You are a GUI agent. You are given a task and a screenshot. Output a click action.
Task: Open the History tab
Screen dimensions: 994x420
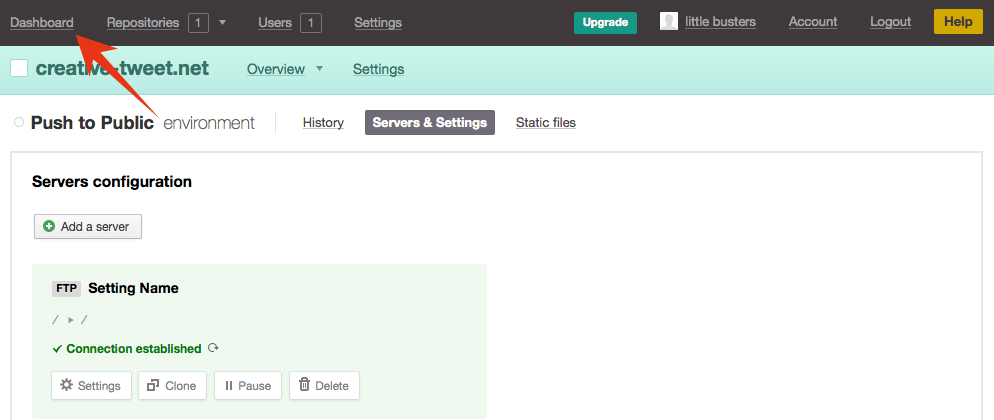pyautogui.click(x=323, y=123)
